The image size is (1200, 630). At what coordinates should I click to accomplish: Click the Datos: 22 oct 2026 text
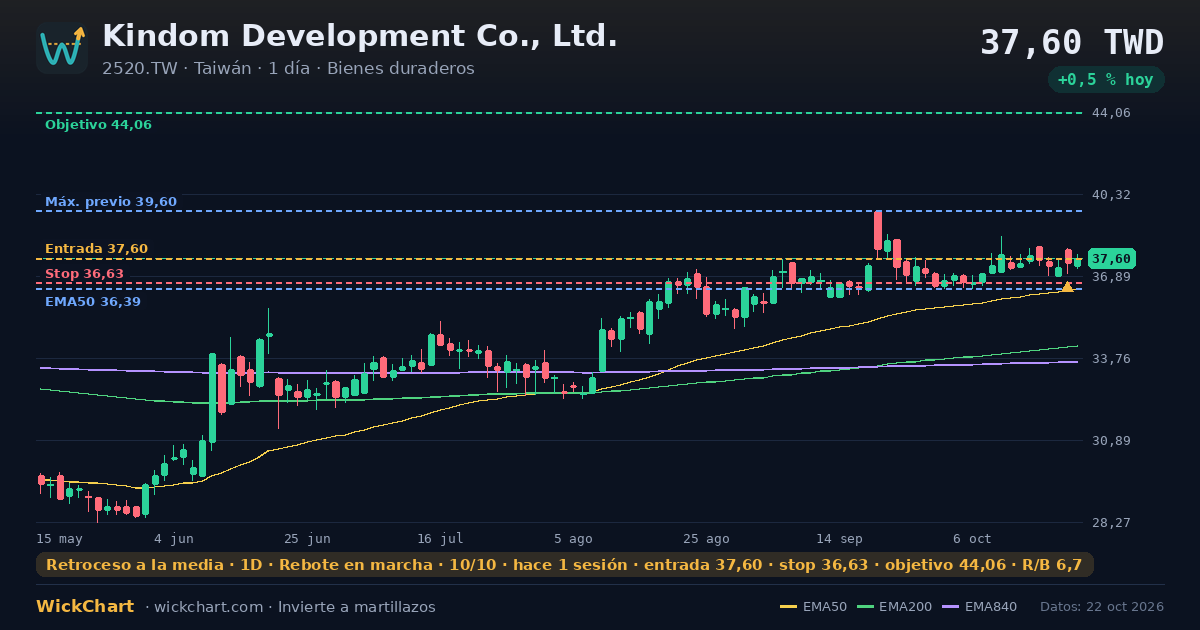pos(1102,607)
